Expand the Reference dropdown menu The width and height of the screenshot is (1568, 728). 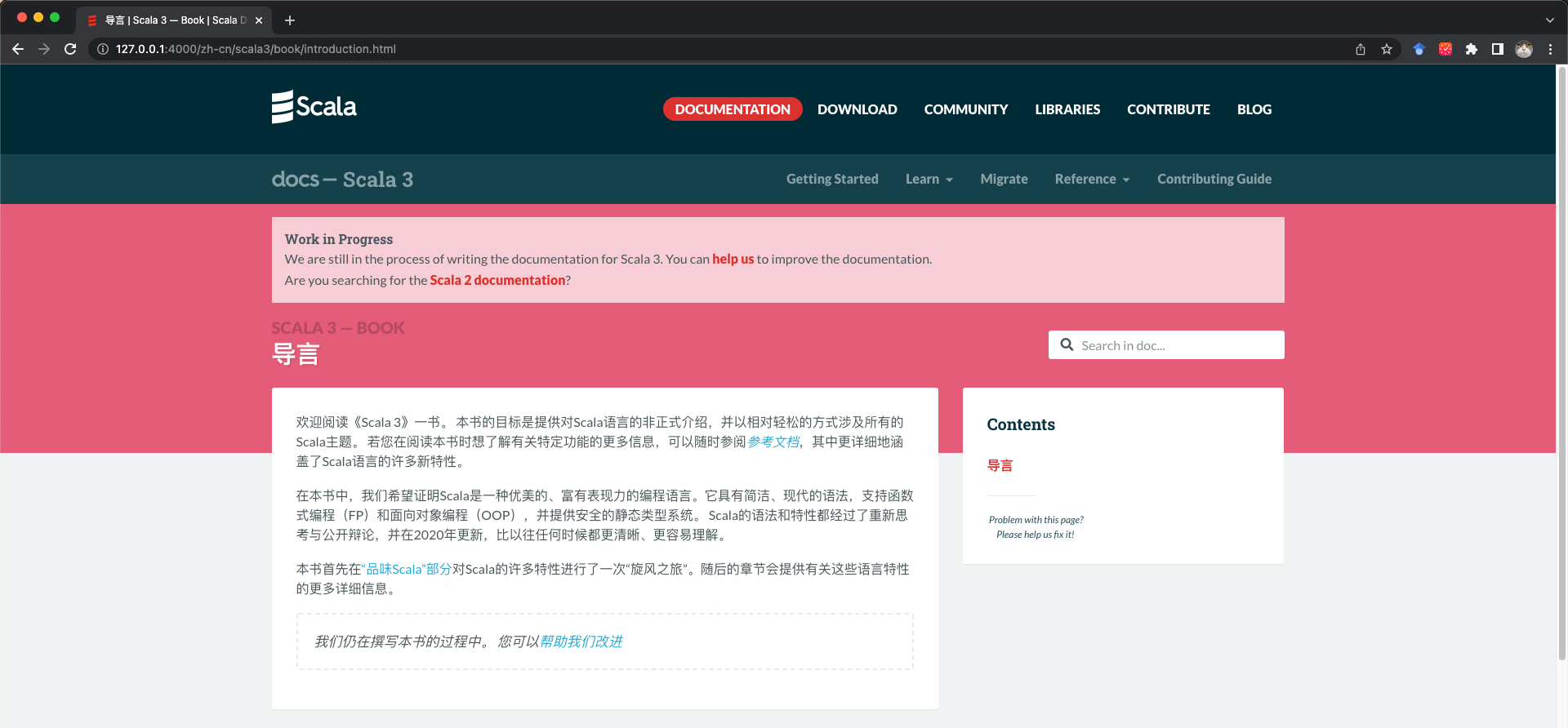tap(1093, 179)
